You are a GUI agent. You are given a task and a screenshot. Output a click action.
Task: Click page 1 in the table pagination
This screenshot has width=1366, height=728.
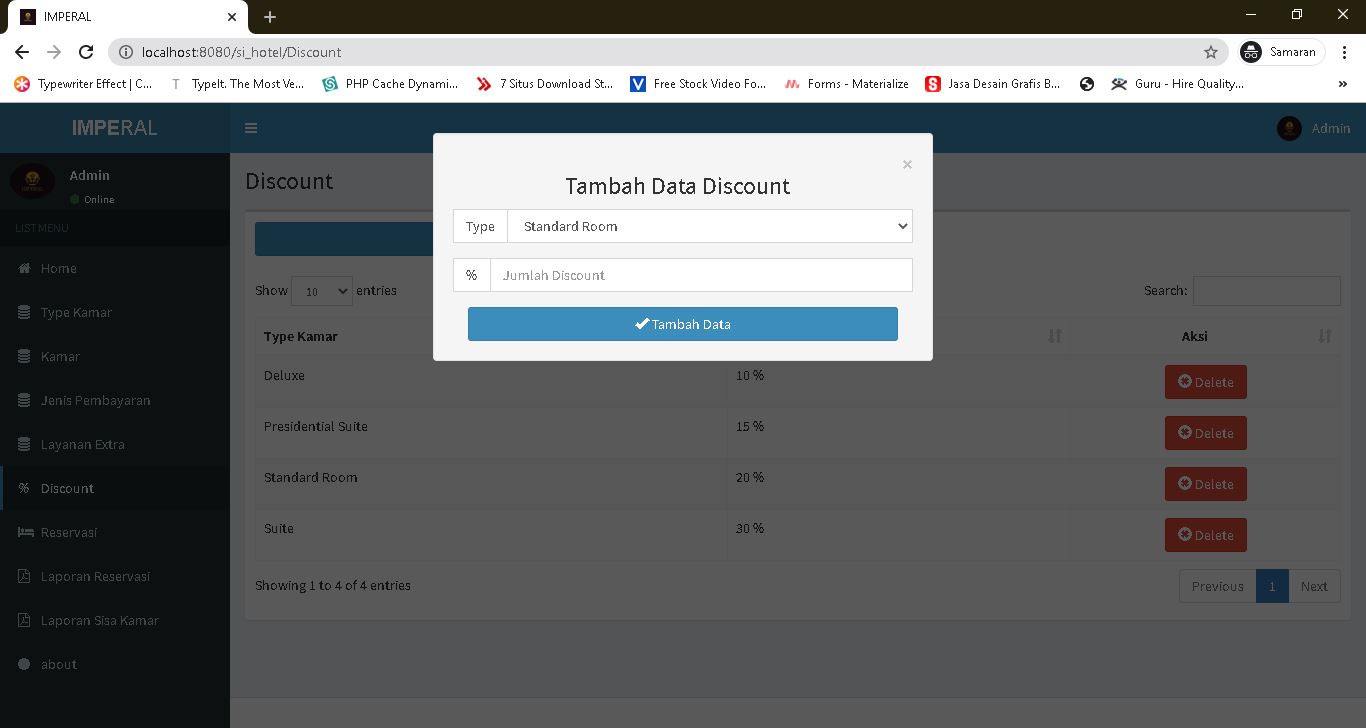[x=1272, y=586]
